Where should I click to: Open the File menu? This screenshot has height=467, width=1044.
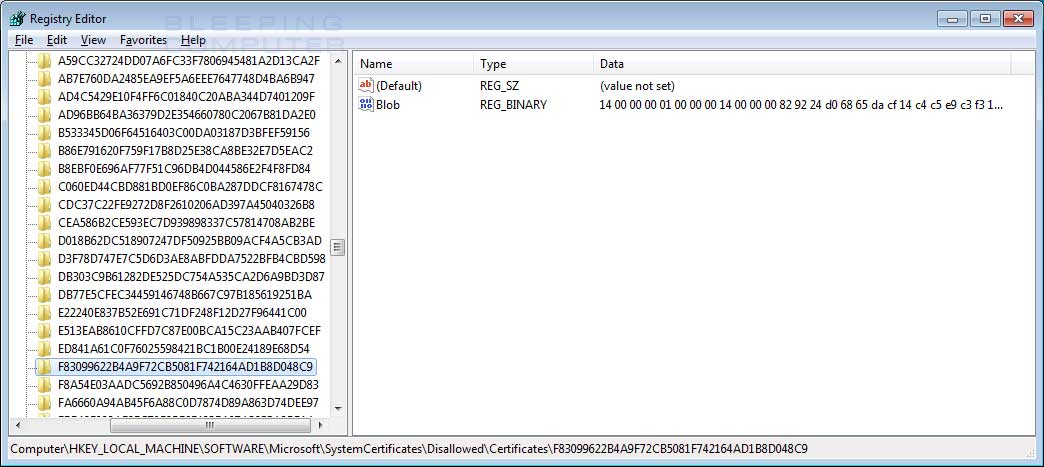24,40
